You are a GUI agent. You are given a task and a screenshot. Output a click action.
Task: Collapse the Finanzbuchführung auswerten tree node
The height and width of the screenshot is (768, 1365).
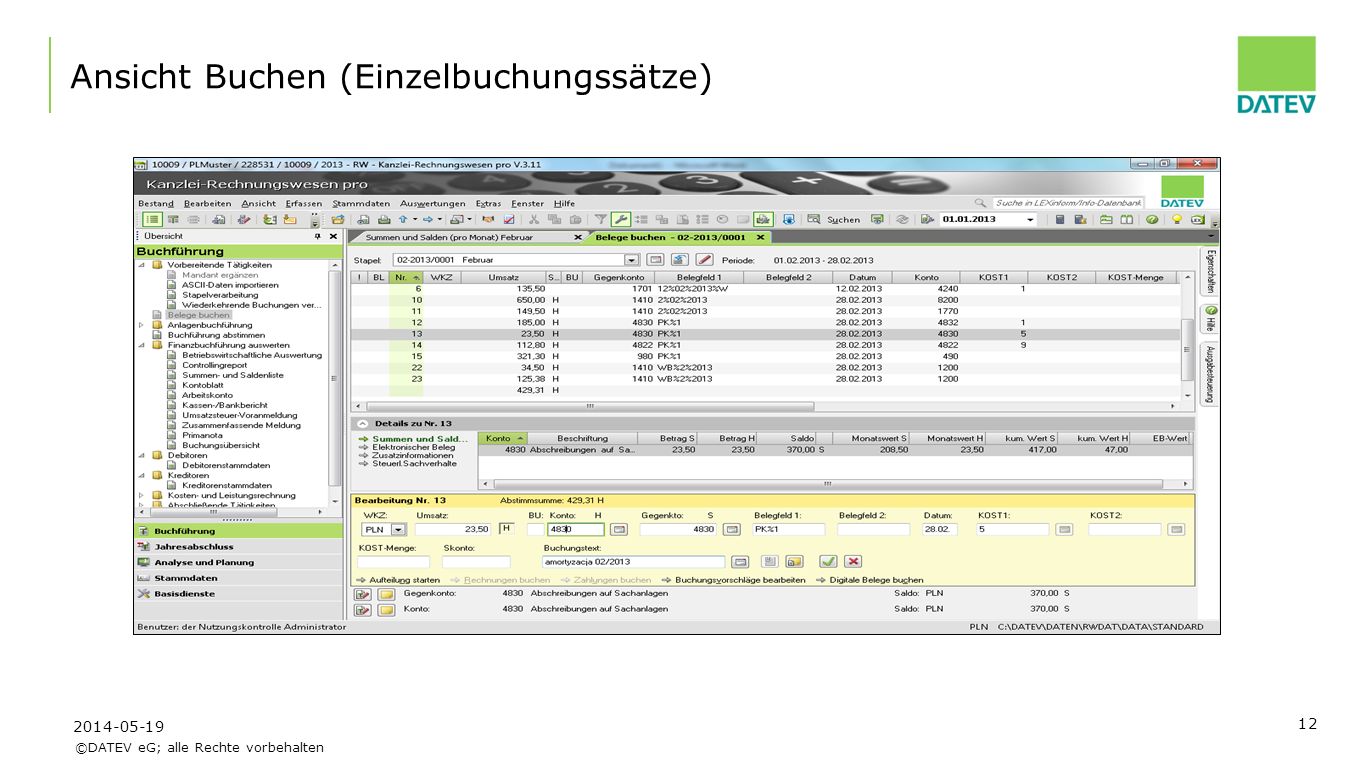[142, 345]
